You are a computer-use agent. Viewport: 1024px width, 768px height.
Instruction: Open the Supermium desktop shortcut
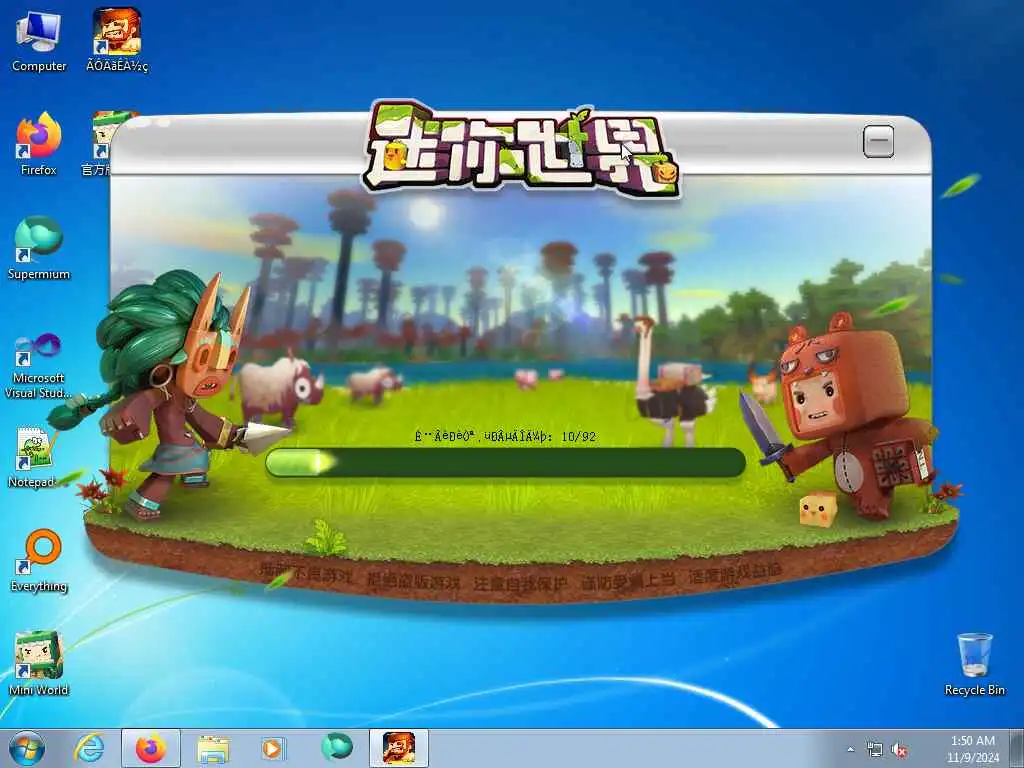[39, 249]
